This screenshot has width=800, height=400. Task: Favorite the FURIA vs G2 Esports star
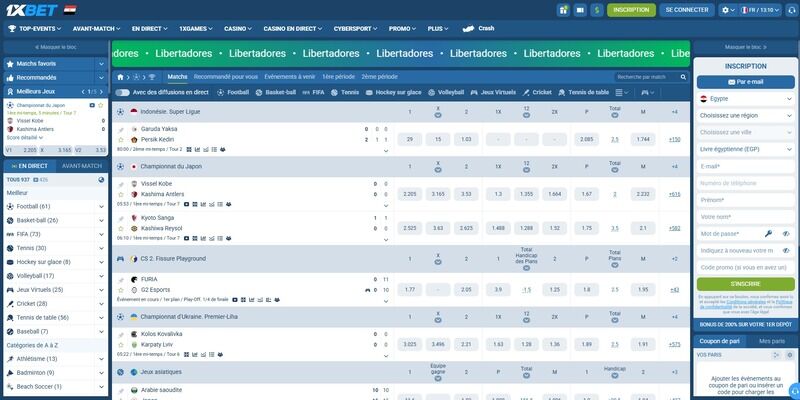tap(121, 290)
